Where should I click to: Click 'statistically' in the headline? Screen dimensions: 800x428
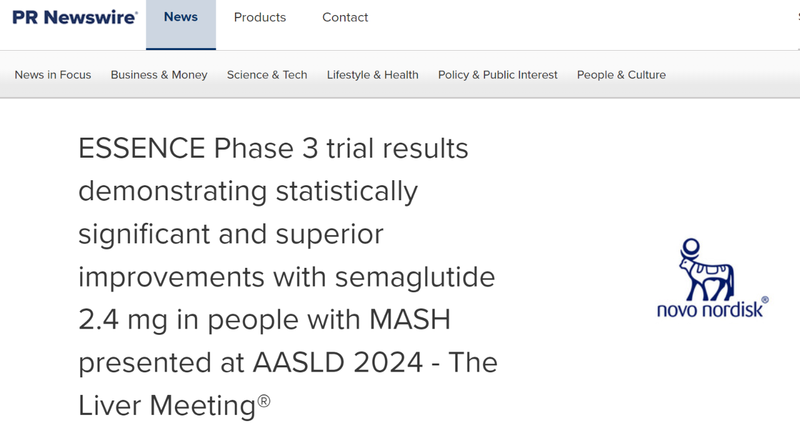pos(342,191)
